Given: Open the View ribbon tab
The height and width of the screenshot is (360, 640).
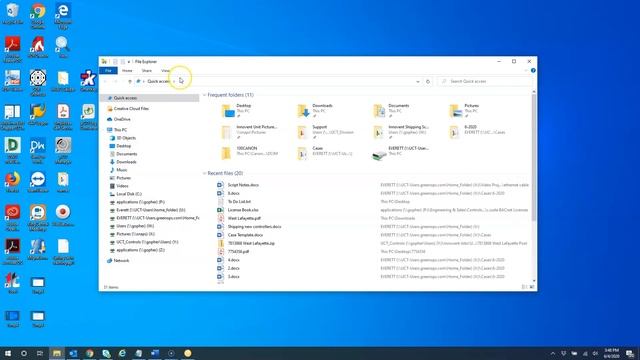Looking at the screenshot, I should [165, 71].
